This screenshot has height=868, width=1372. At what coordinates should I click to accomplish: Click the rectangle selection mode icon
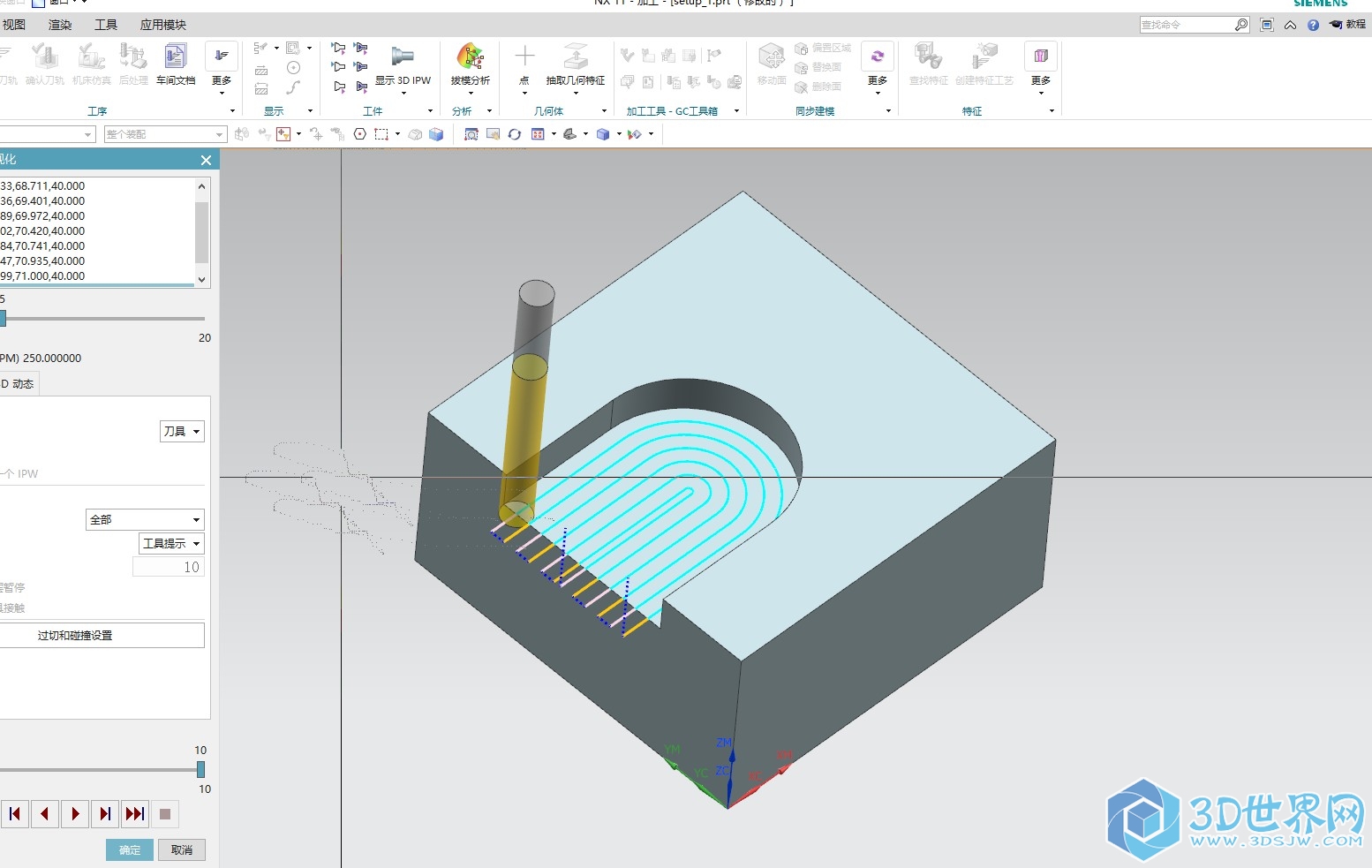point(381,134)
